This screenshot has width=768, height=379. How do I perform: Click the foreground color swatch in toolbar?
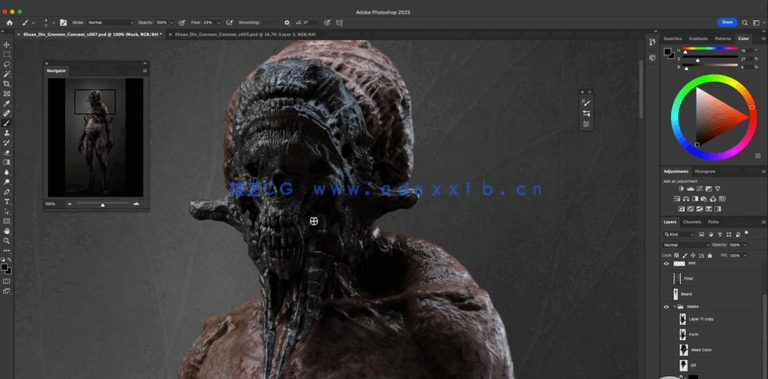tap(4, 267)
